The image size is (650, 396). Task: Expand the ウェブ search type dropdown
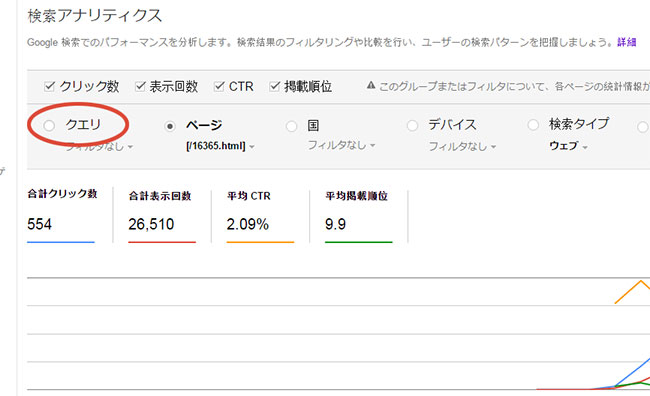pos(568,146)
